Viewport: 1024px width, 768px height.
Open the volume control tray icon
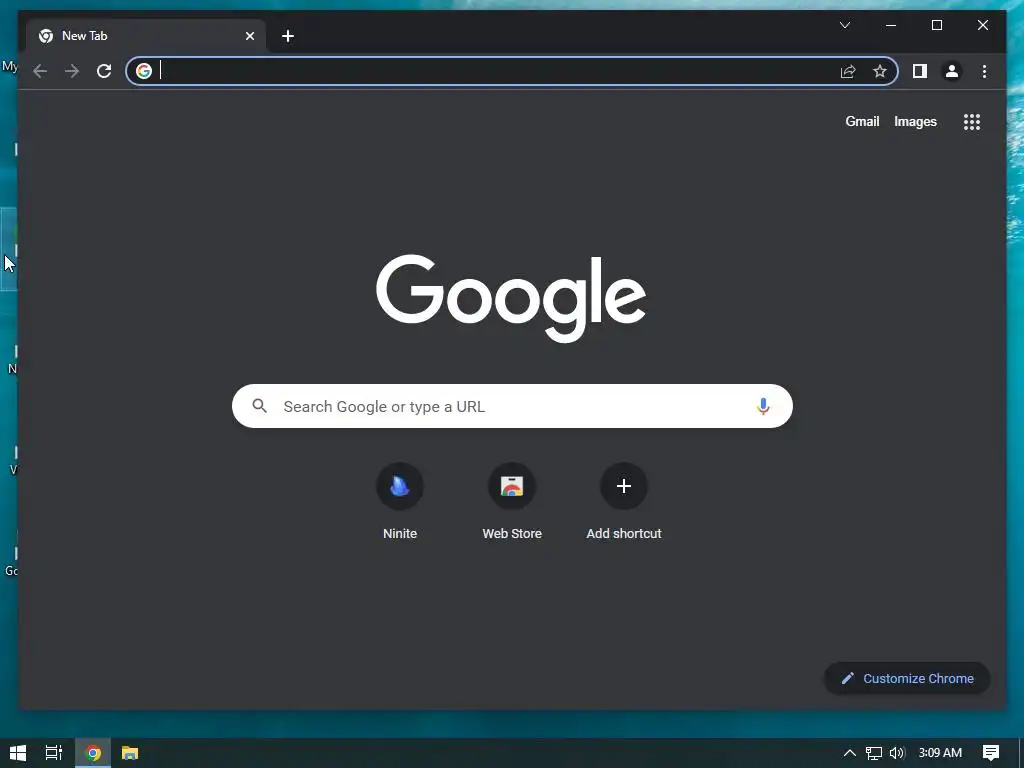pos(897,753)
